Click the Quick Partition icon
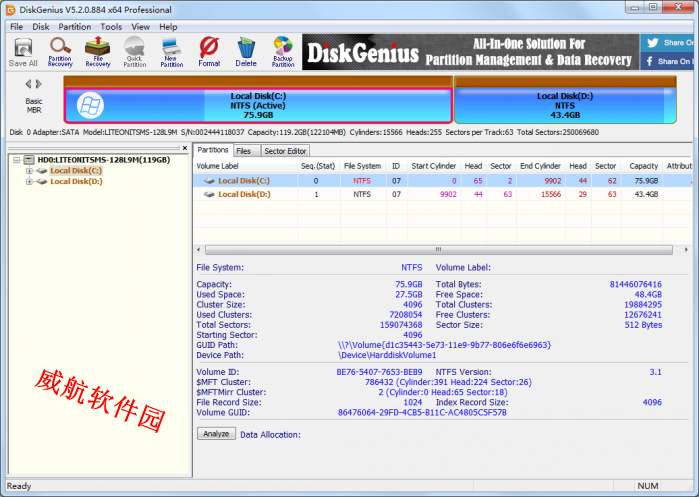The image size is (699, 497). coord(134,51)
